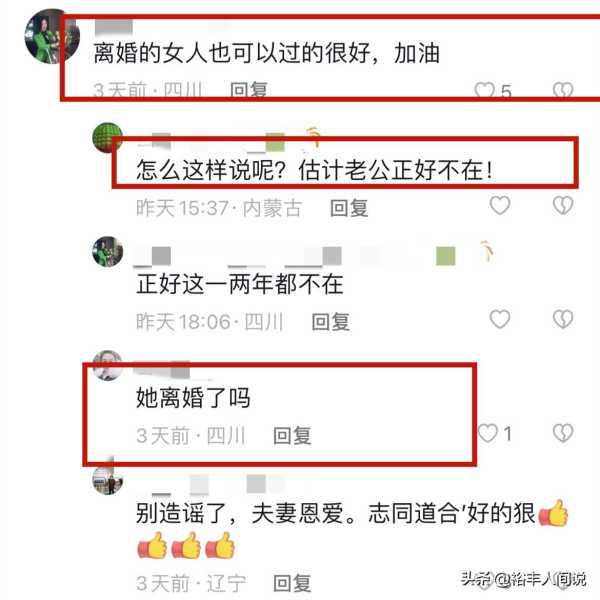The height and width of the screenshot is (600, 600).
Task: Reply to the 内蒙古 comment at 15:37
Action: coord(349,208)
